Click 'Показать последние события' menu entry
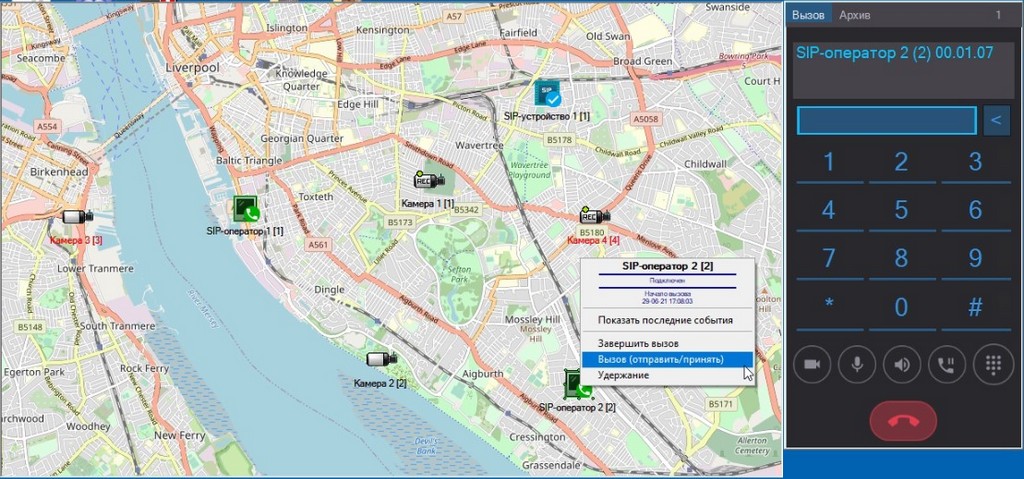1024x479 pixels. point(665,320)
